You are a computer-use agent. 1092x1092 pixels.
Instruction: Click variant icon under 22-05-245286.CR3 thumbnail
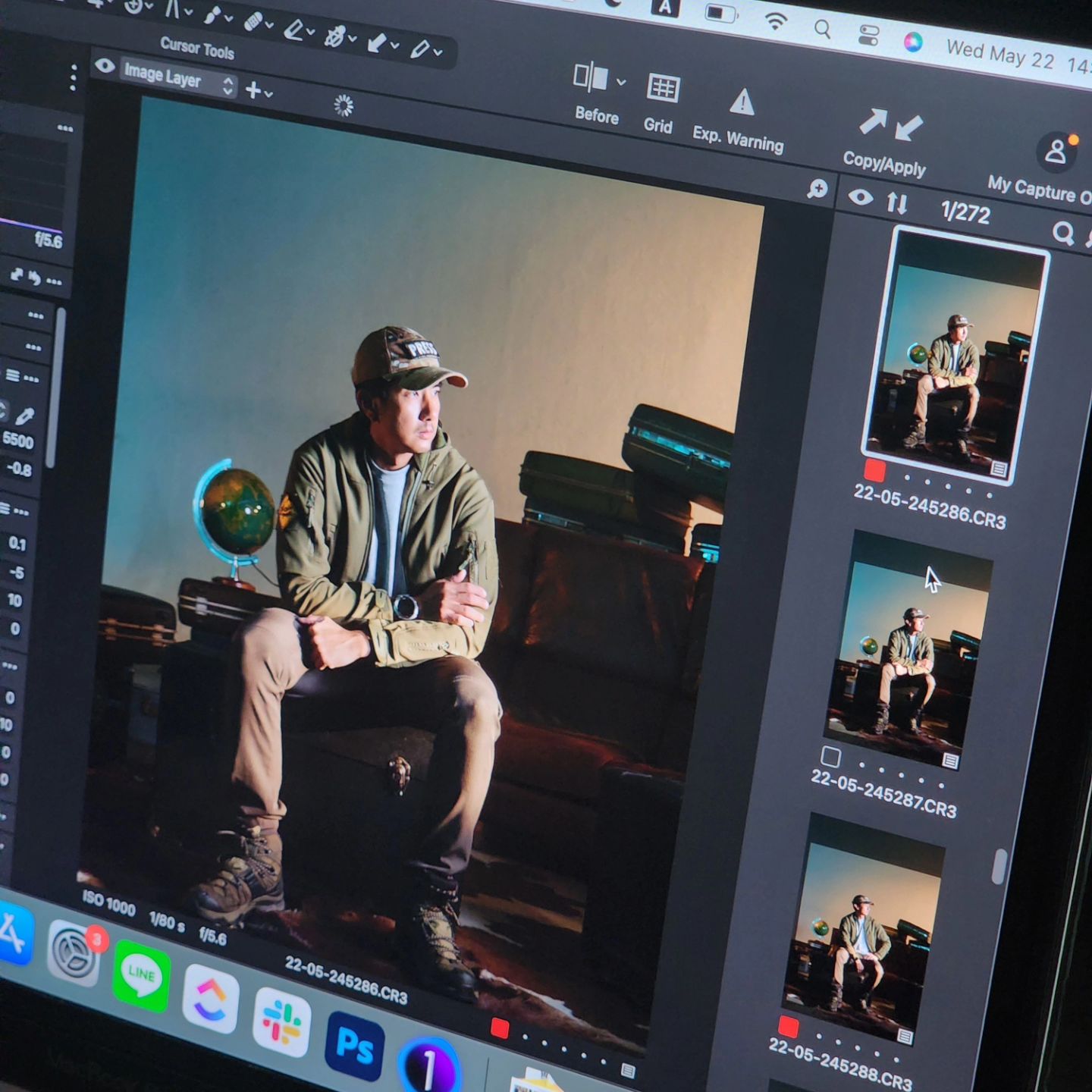pyautogui.click(x=999, y=470)
